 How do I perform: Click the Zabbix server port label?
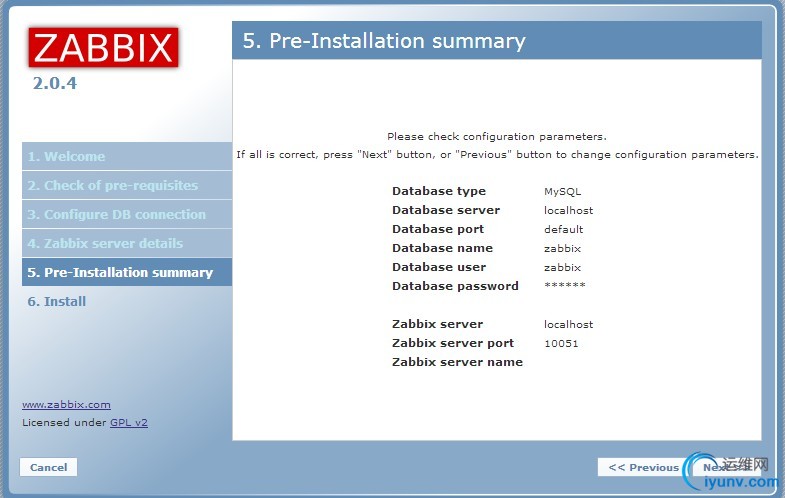tap(453, 343)
